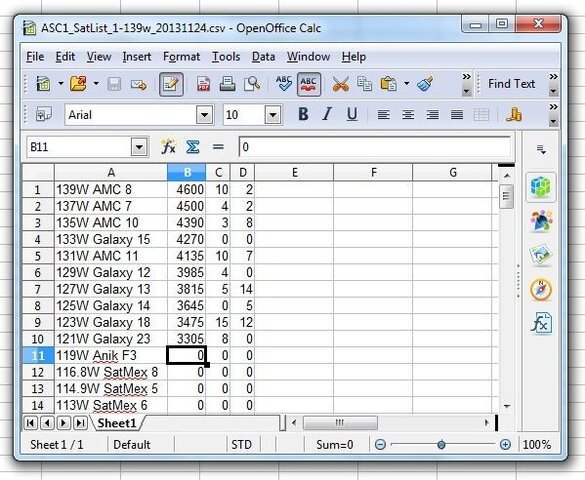The width and height of the screenshot is (585, 480).
Task: Expand the Font Size dropdown
Action: (x=273, y=114)
